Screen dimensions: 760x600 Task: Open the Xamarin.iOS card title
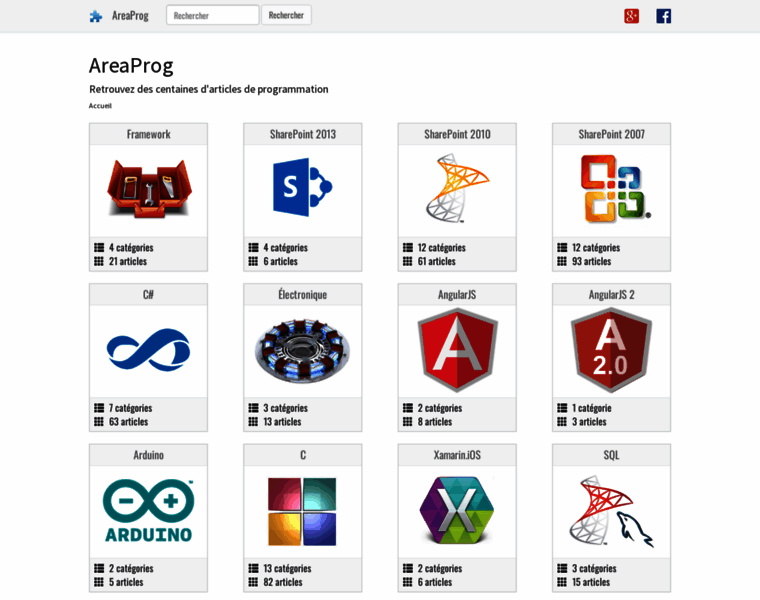pyautogui.click(x=457, y=455)
